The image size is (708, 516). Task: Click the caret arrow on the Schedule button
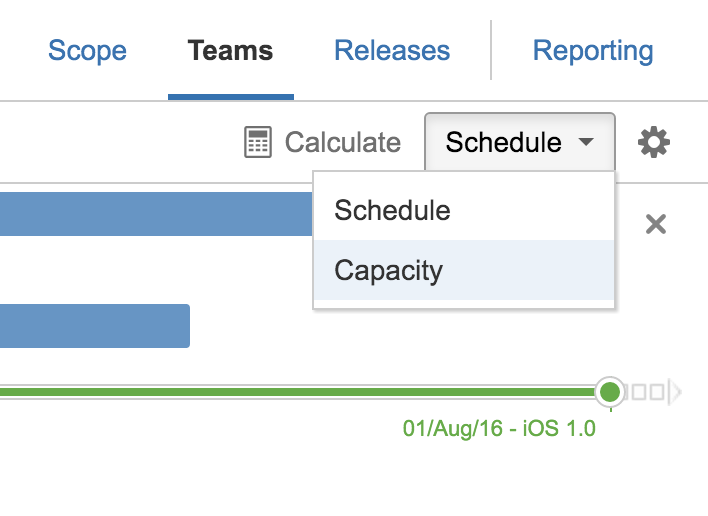coord(586,142)
